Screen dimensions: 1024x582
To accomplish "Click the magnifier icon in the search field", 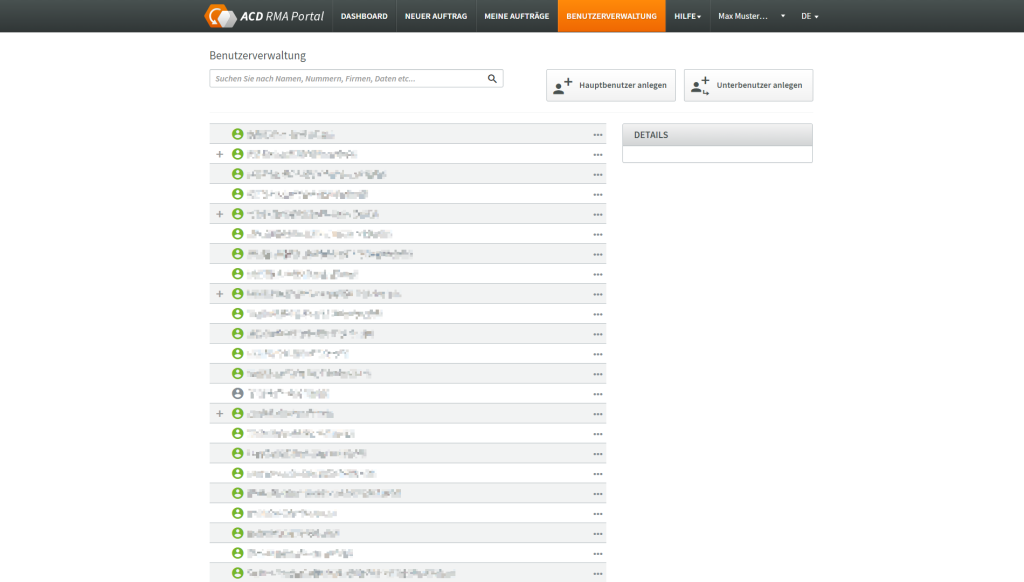I will click(x=492, y=78).
